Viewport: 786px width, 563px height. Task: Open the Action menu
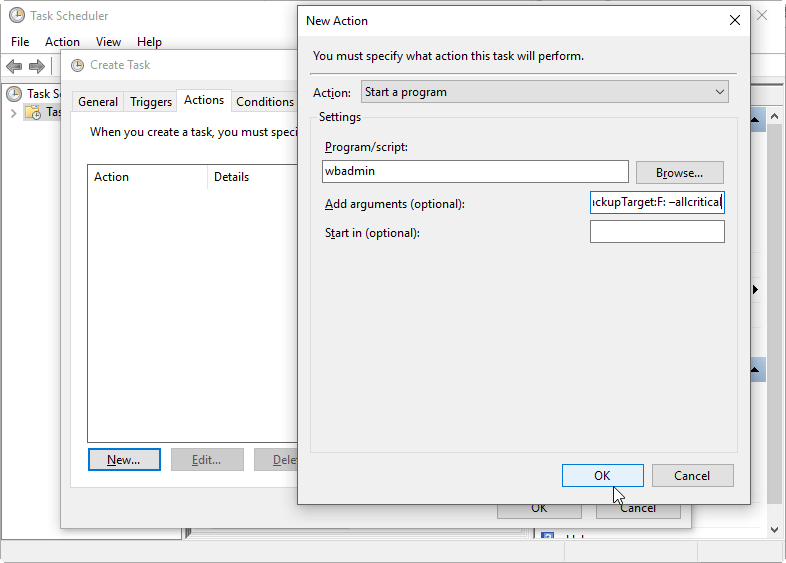click(62, 42)
